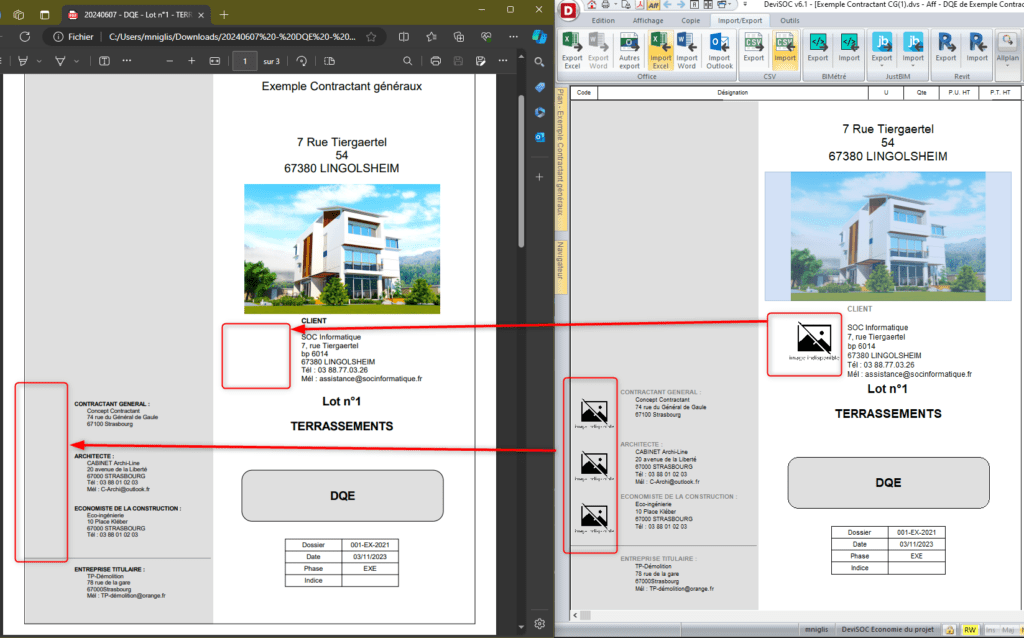
Task: Click CSV Export button
Action: pyautogui.click(x=754, y=47)
